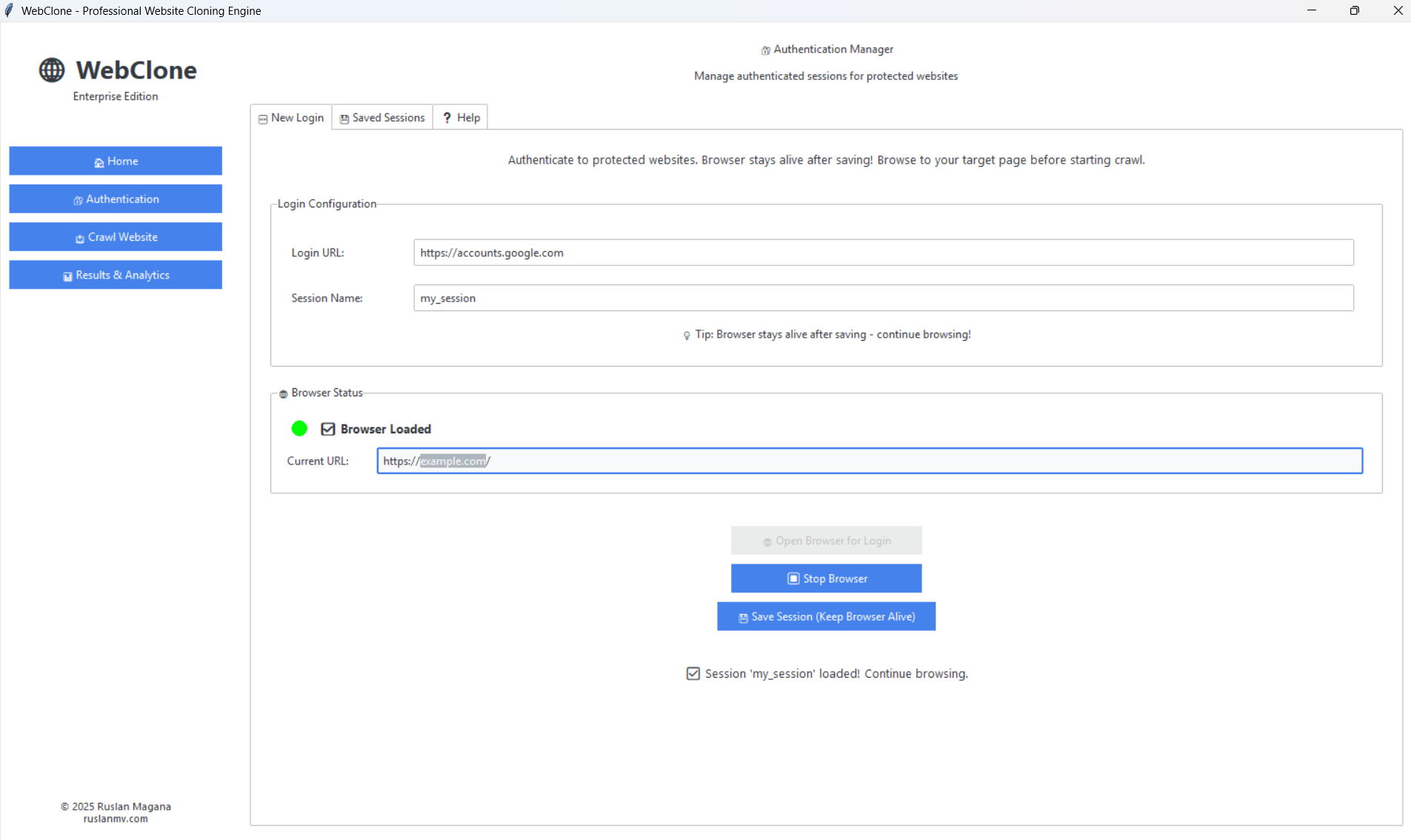Click the session loaded checkmark icon
The image size is (1411, 840).
click(x=693, y=674)
